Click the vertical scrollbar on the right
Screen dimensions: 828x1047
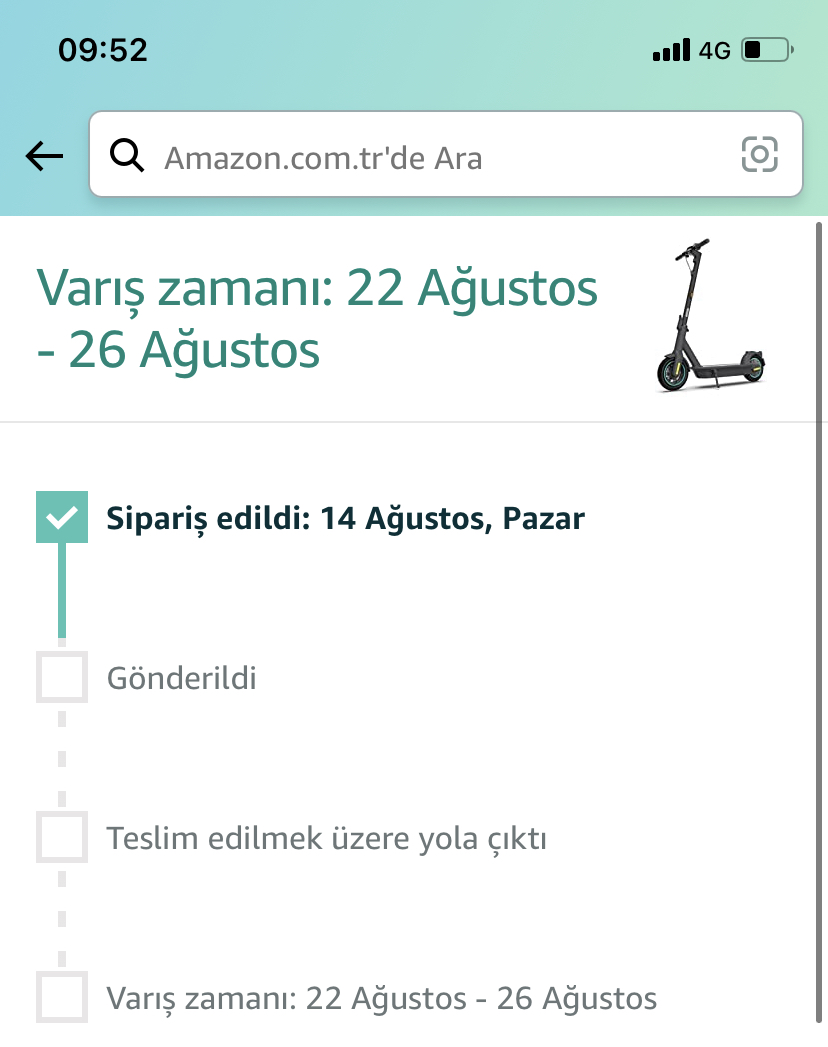tap(821, 600)
